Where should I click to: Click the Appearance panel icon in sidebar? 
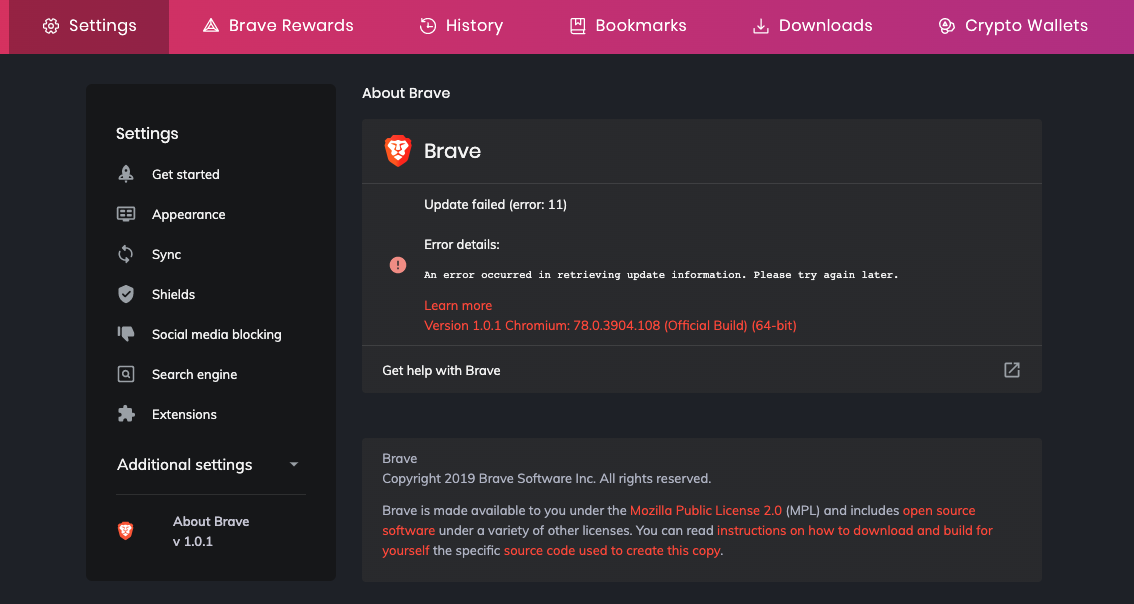126,214
